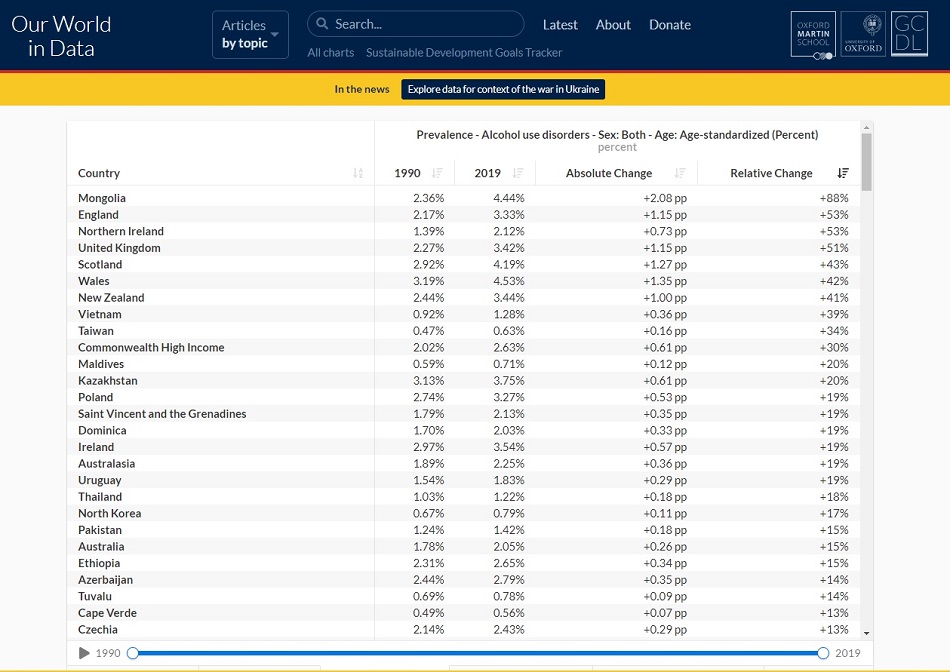Viewport: 950px width, 672px height.
Task: Click the In the news label
Action: pyautogui.click(x=362, y=89)
